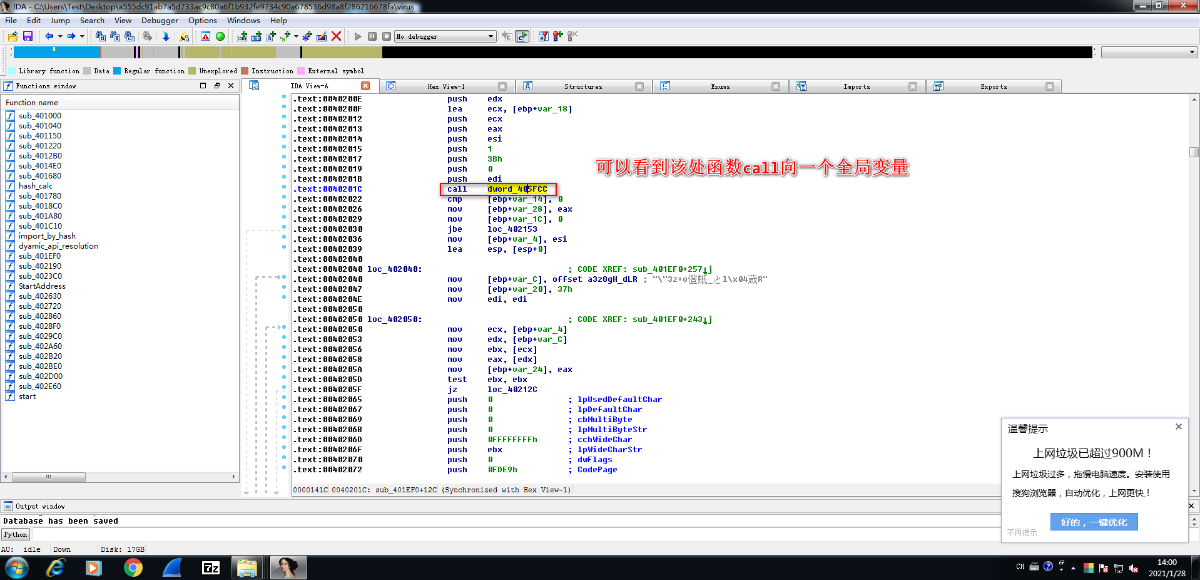Close the browser junk warning popup
This screenshot has width=1200, height=580.
coord(1178,427)
